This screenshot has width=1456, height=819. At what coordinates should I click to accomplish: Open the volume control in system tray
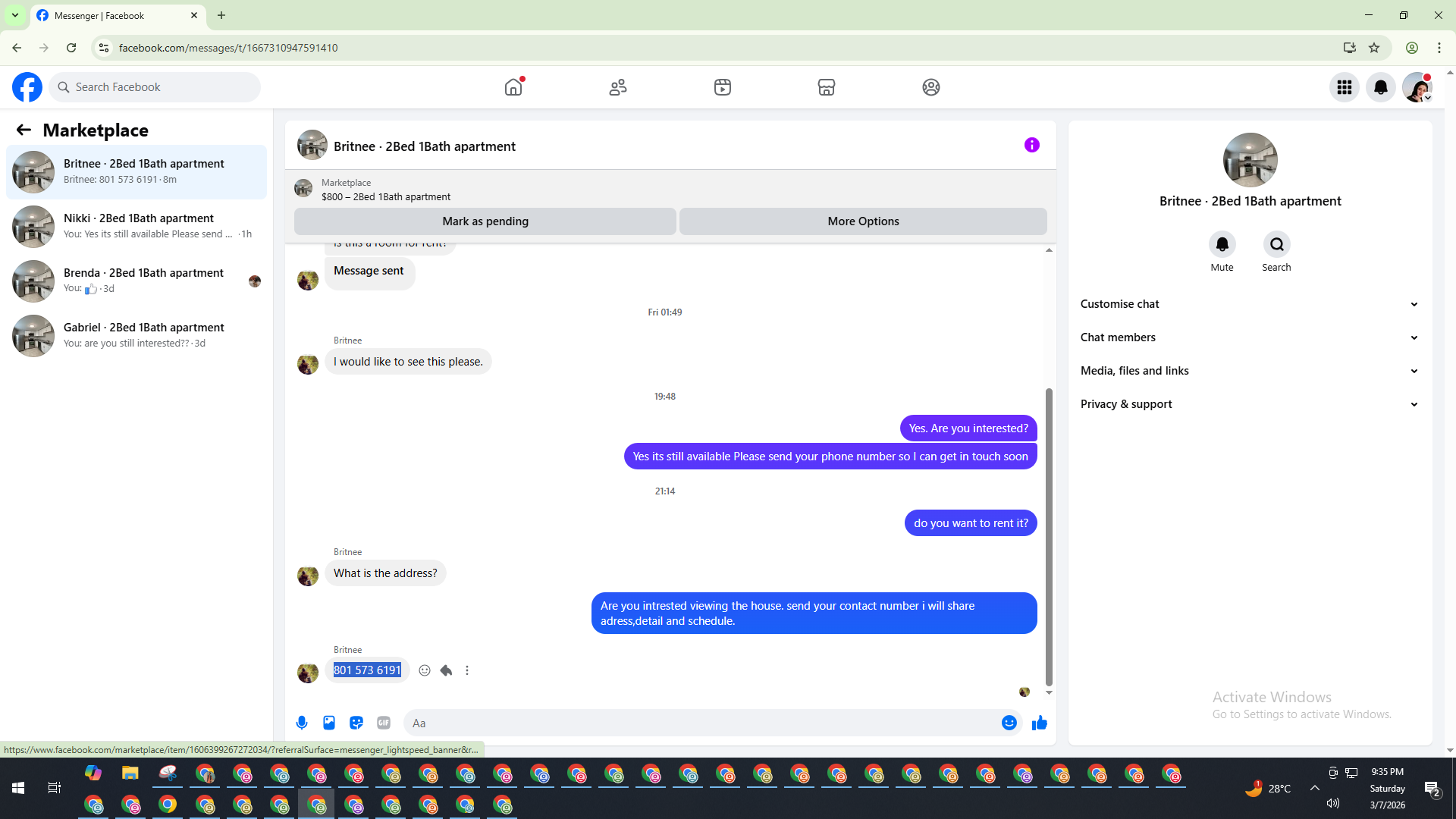click(x=1333, y=803)
